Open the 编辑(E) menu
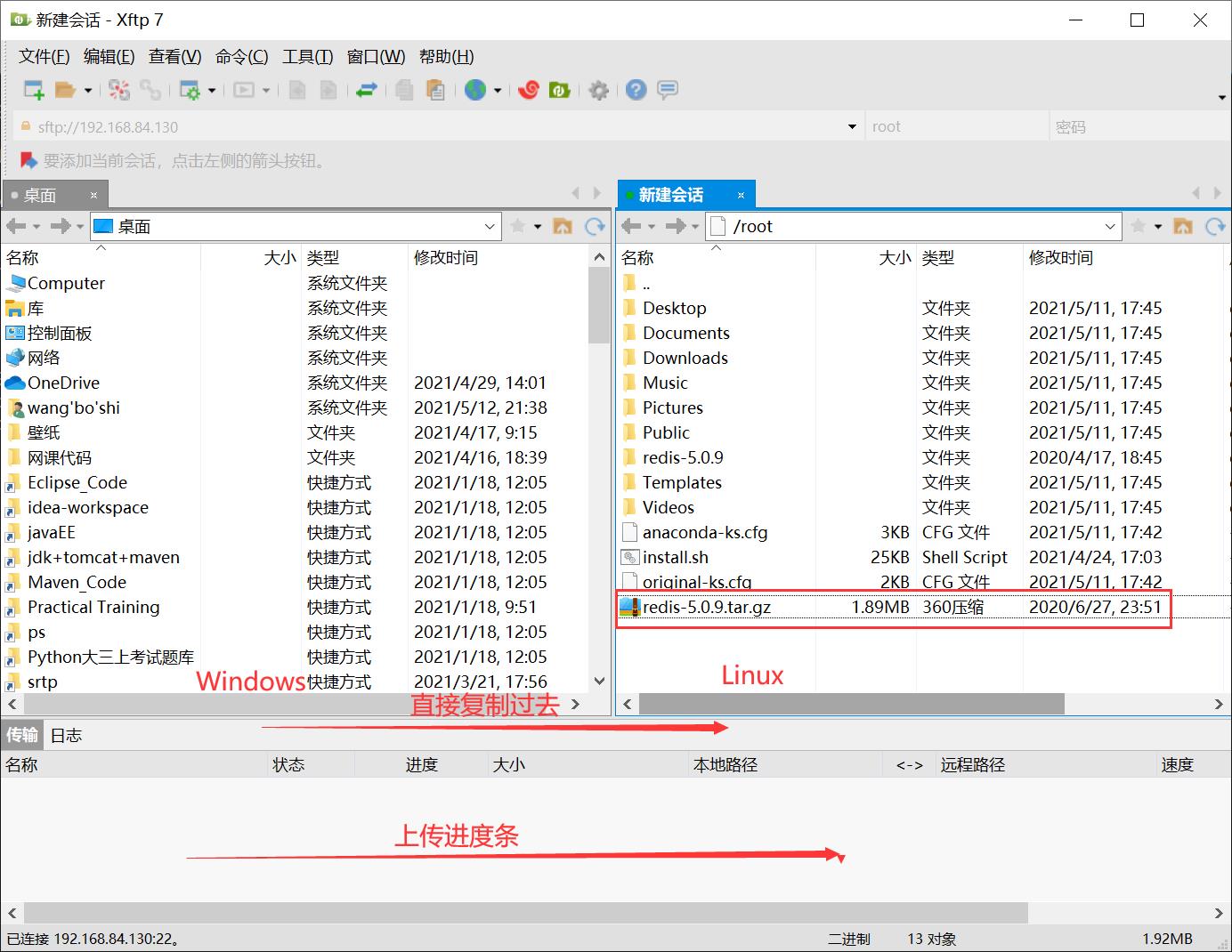The image size is (1232, 952). 109,57
